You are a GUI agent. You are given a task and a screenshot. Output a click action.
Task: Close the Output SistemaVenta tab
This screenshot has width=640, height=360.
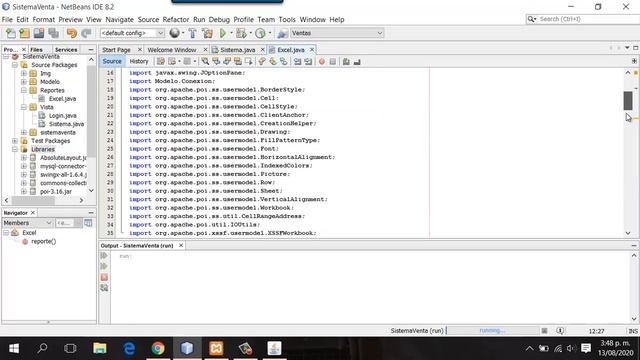click(181, 245)
